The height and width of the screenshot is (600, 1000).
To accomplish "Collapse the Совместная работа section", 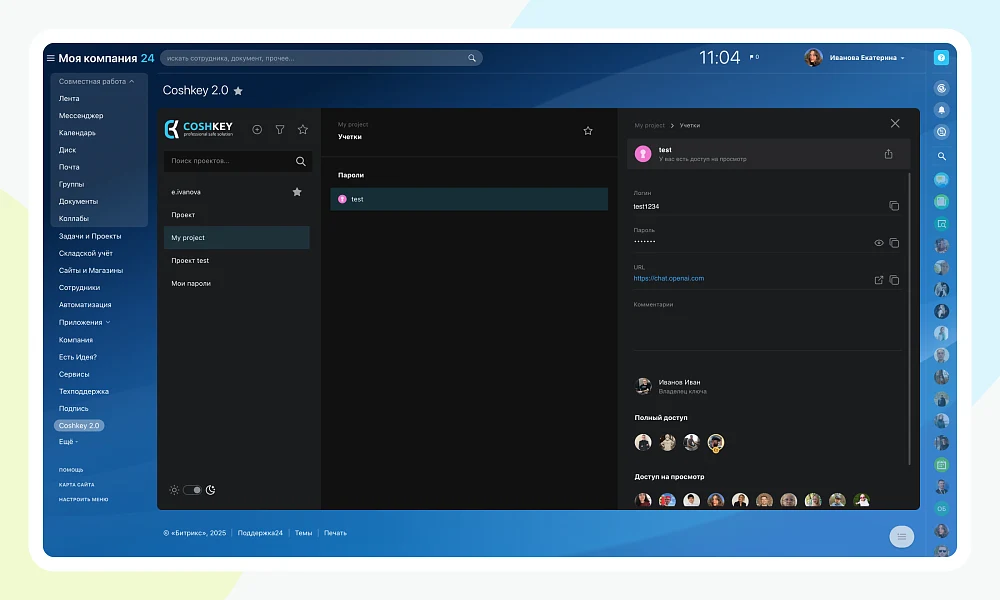I will (96, 82).
